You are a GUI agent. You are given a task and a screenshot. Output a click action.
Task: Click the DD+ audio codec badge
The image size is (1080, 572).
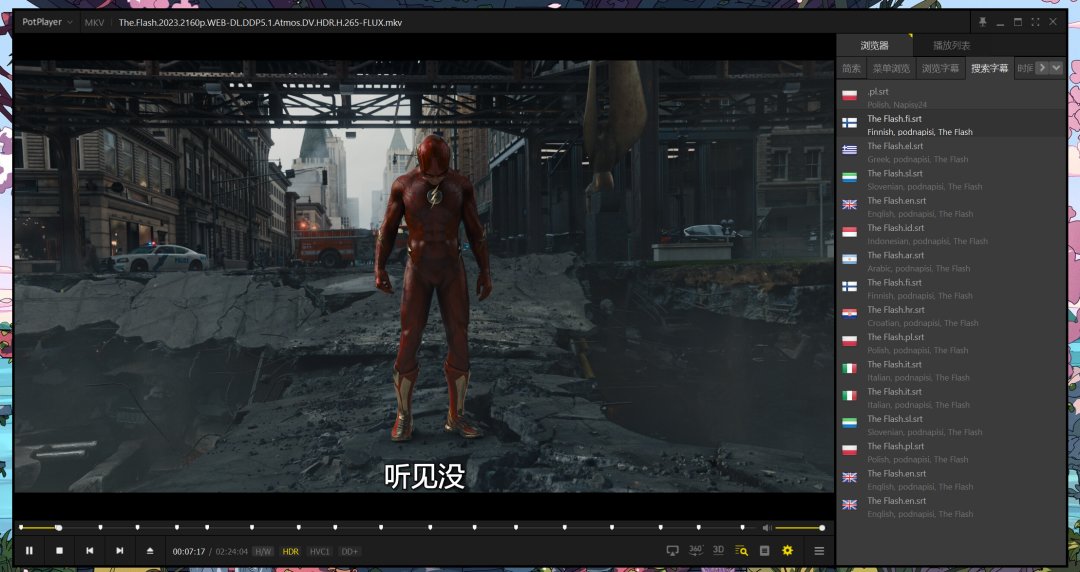[x=349, y=551]
